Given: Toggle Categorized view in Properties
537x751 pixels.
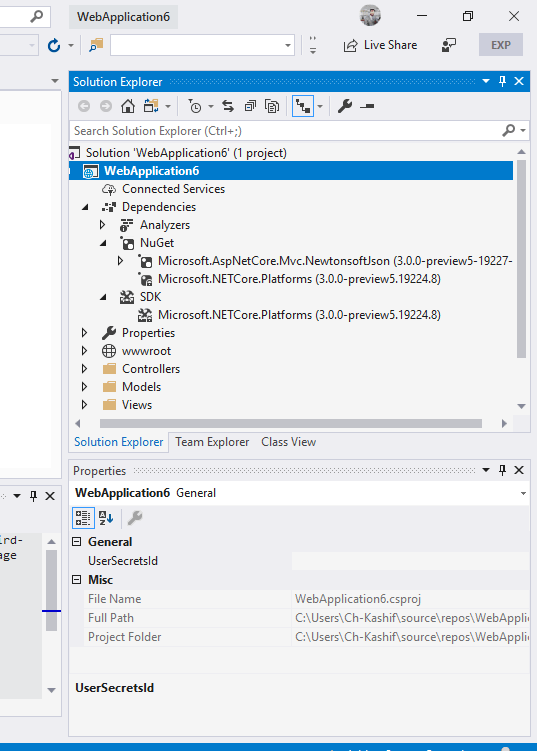Looking at the screenshot, I should 83,518.
